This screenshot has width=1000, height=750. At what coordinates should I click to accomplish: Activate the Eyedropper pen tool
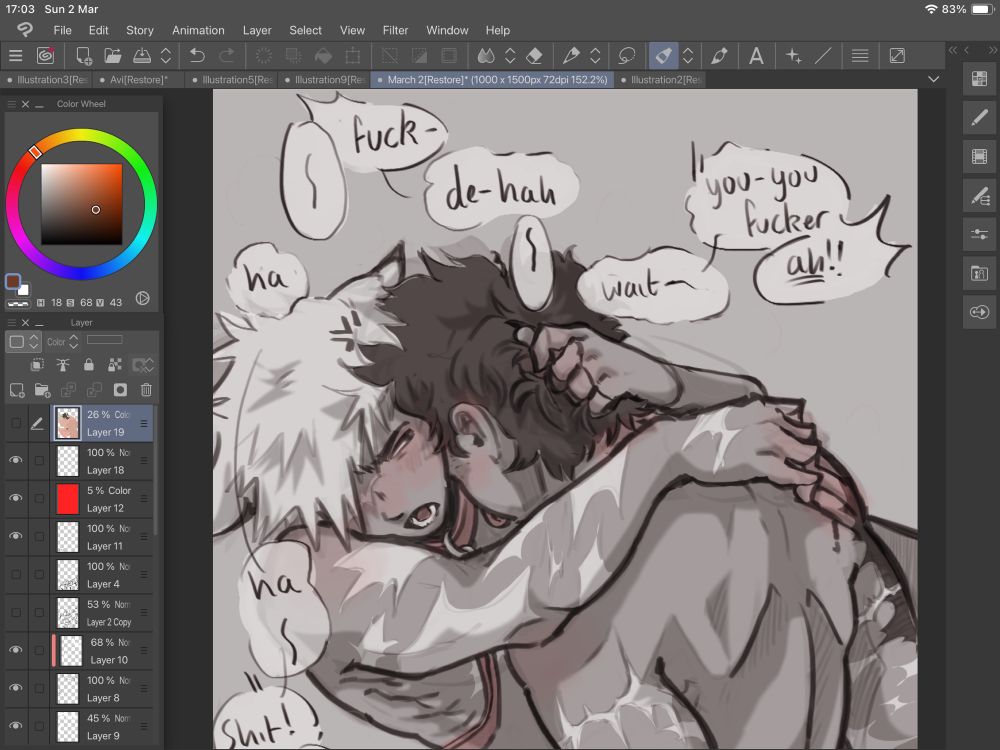[x=719, y=56]
